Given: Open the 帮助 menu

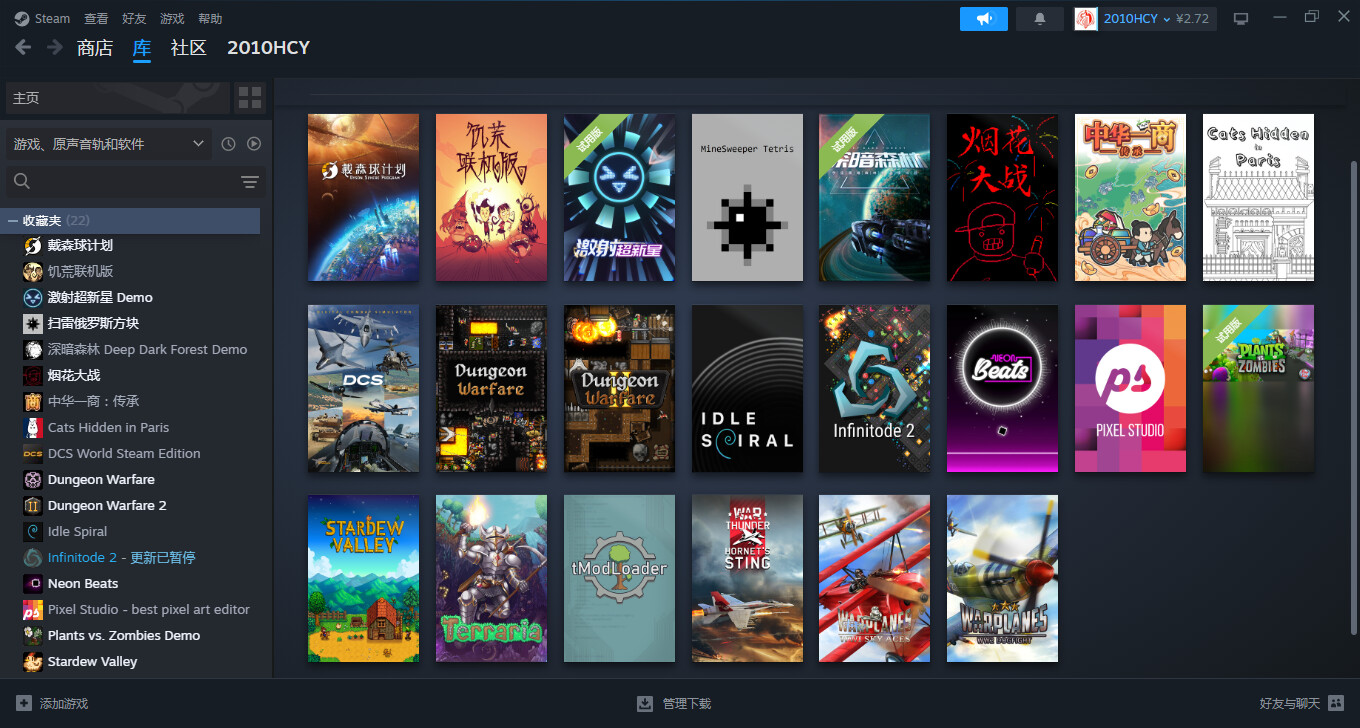Looking at the screenshot, I should point(210,19).
